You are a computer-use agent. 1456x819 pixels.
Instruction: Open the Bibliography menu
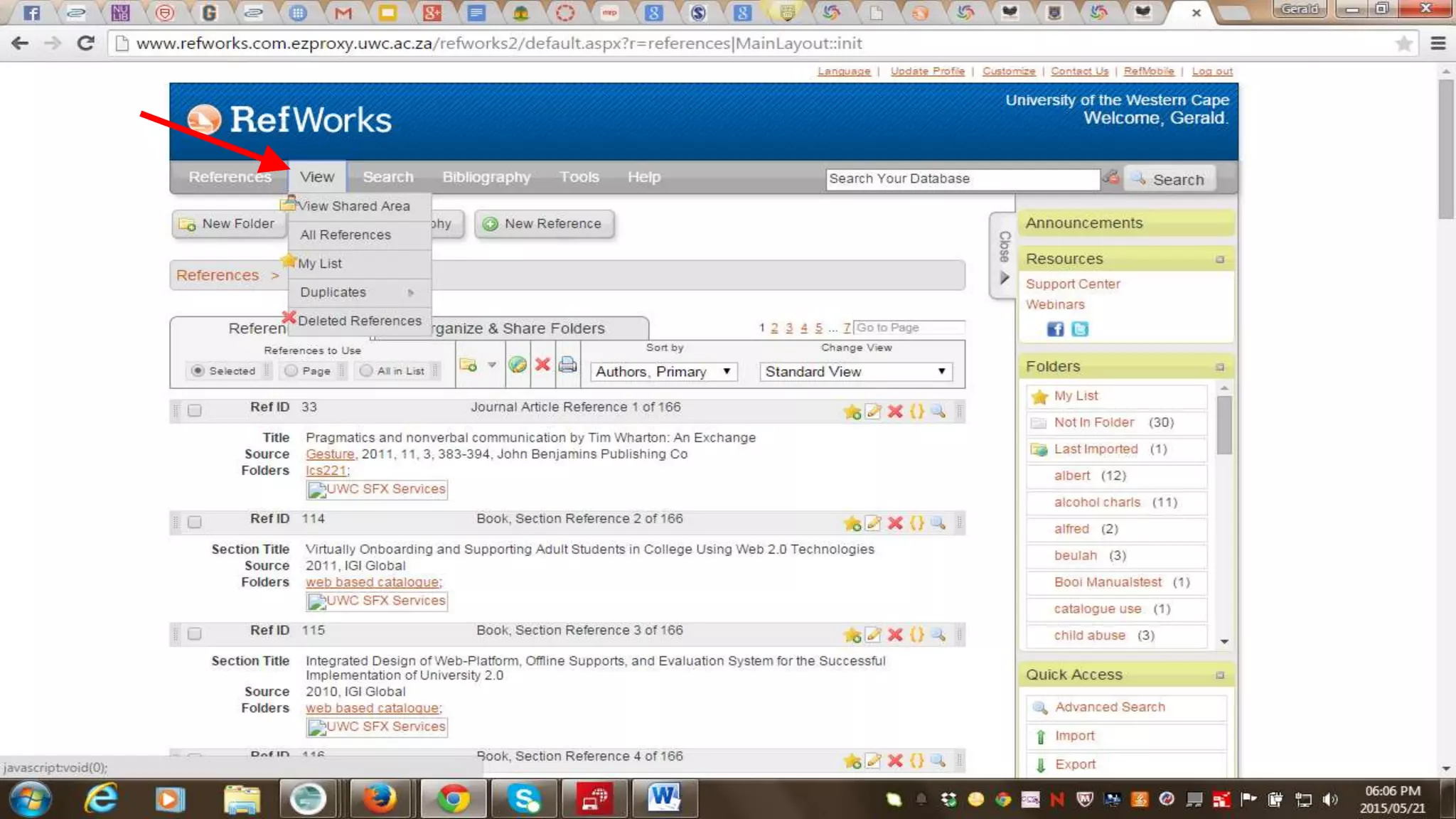pyautogui.click(x=486, y=177)
